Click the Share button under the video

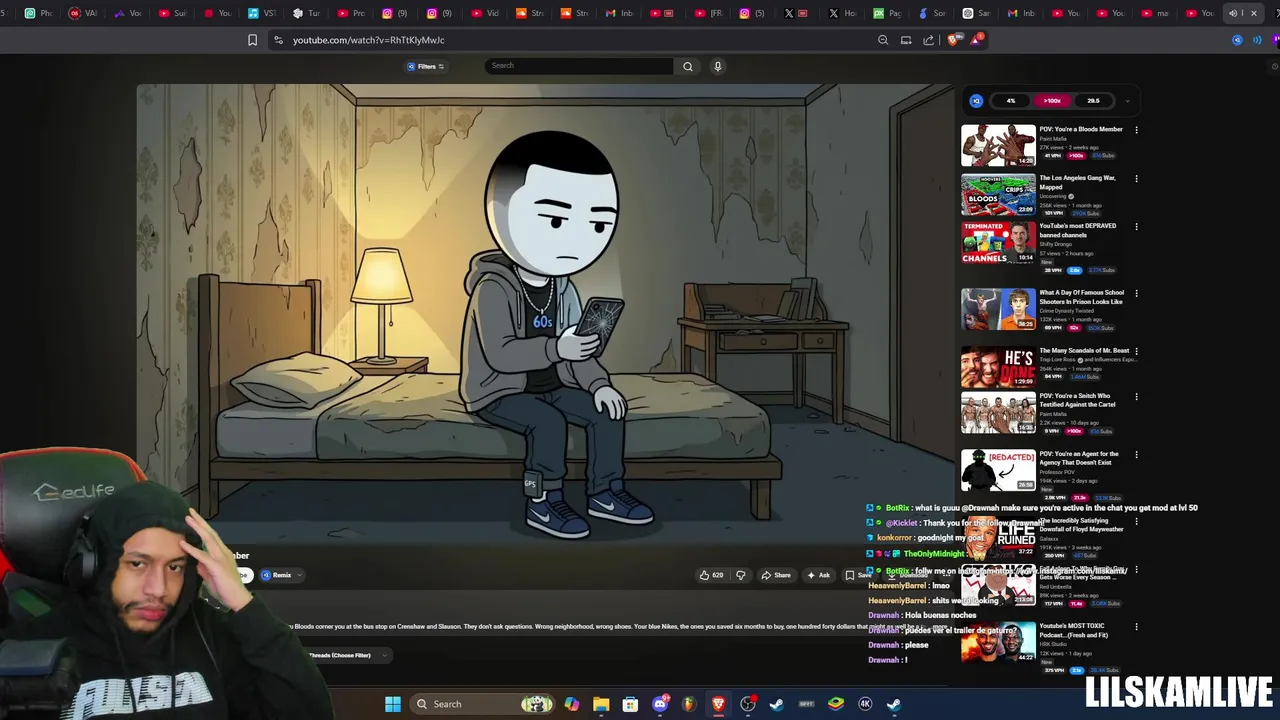click(x=776, y=575)
